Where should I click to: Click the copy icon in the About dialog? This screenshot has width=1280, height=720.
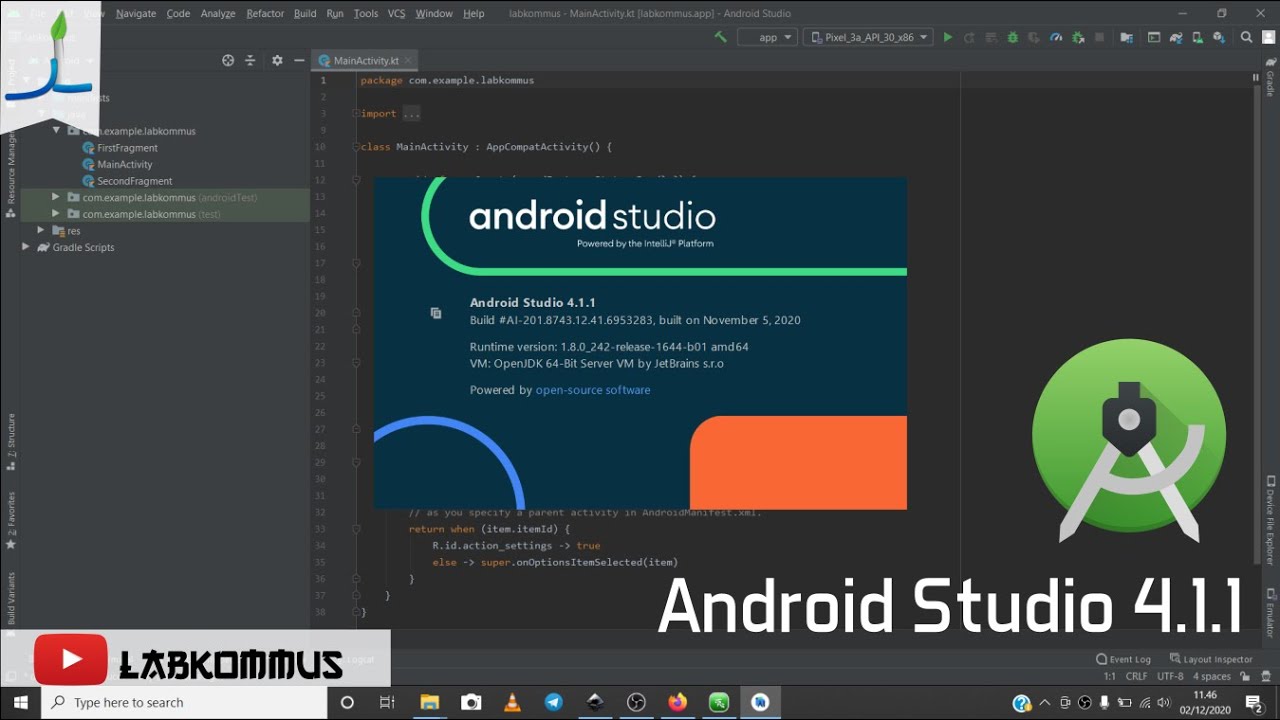(x=436, y=313)
